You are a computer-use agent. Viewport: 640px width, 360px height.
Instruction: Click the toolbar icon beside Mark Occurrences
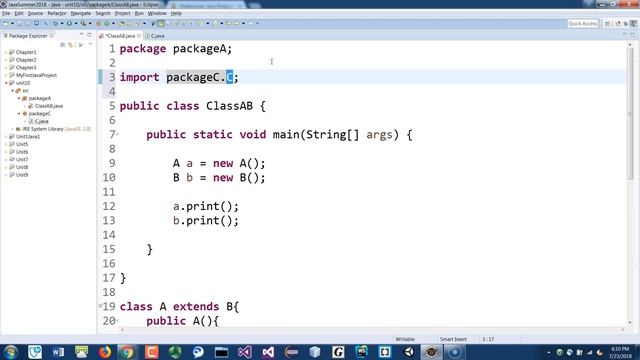[153, 23]
